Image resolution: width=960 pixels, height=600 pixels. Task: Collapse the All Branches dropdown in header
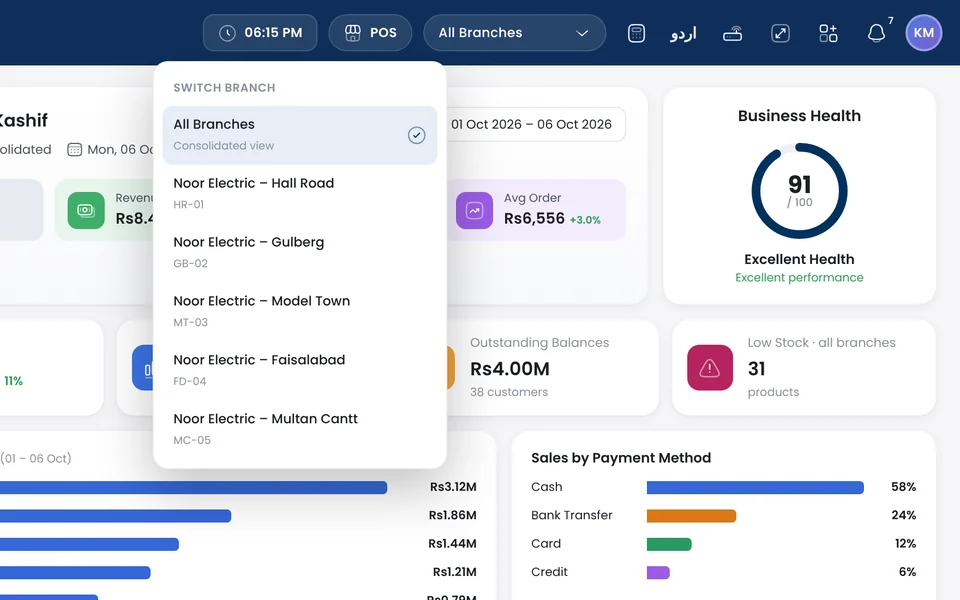coord(515,33)
